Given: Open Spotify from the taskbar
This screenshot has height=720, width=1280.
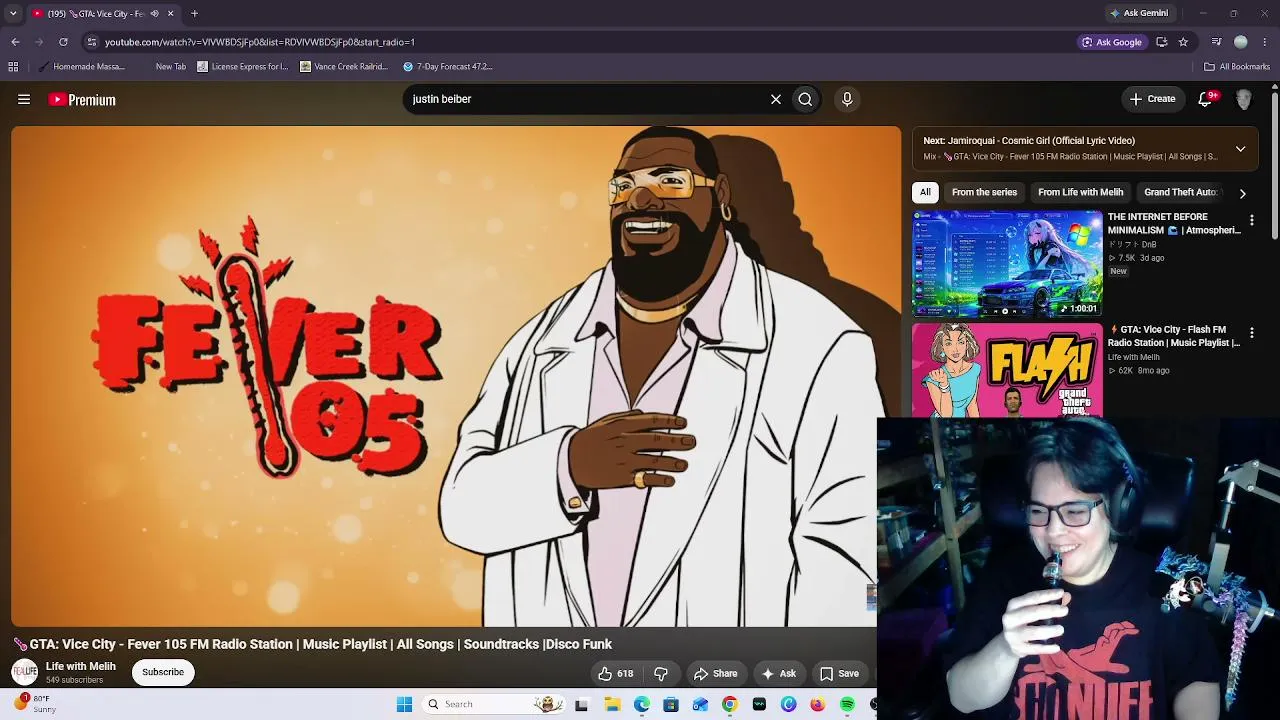Looking at the screenshot, I should [x=847, y=704].
